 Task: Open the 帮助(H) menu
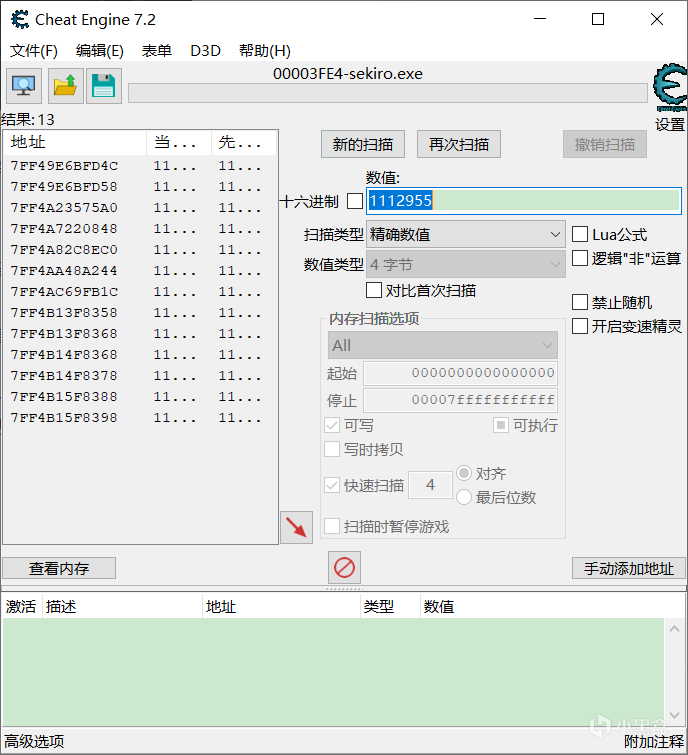264,51
